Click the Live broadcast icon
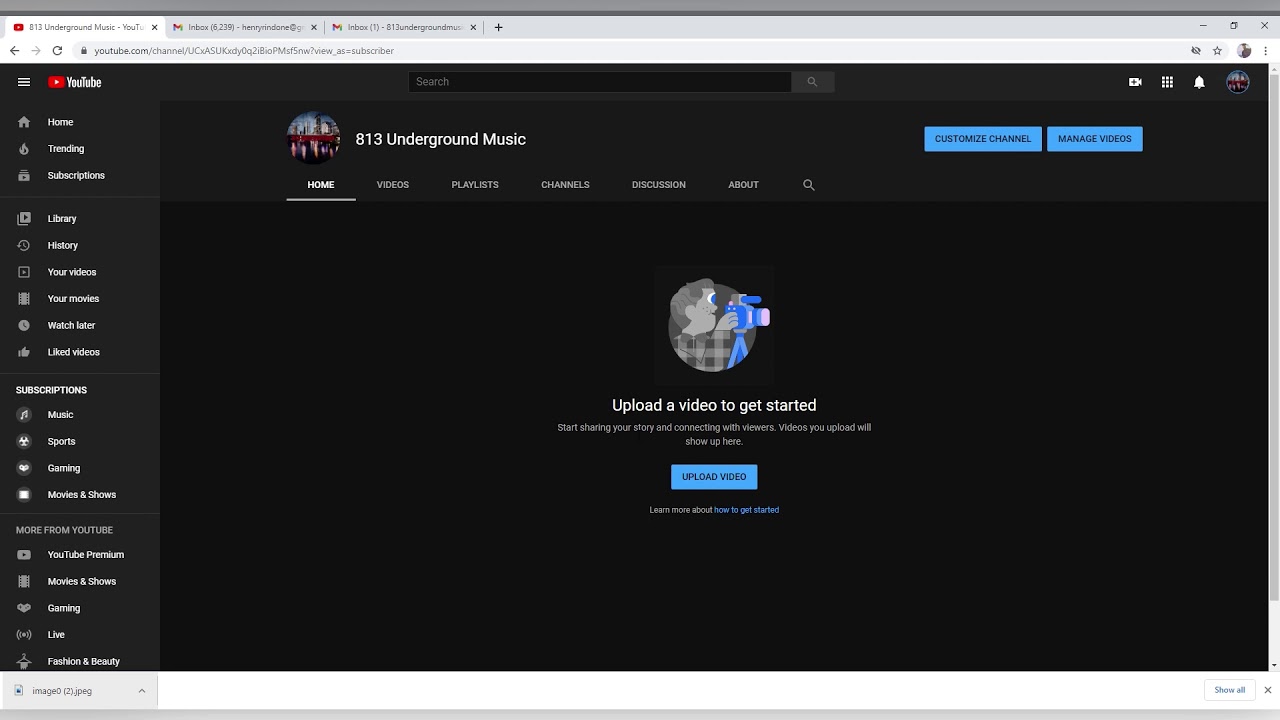1280x720 pixels. pos(24,634)
